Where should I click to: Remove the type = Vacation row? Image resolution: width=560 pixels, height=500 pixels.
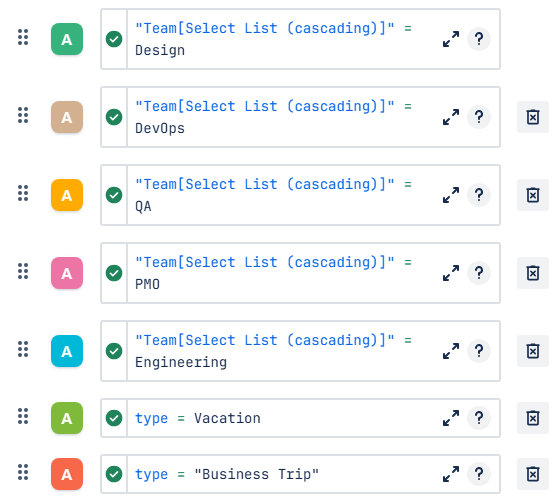[532, 418]
